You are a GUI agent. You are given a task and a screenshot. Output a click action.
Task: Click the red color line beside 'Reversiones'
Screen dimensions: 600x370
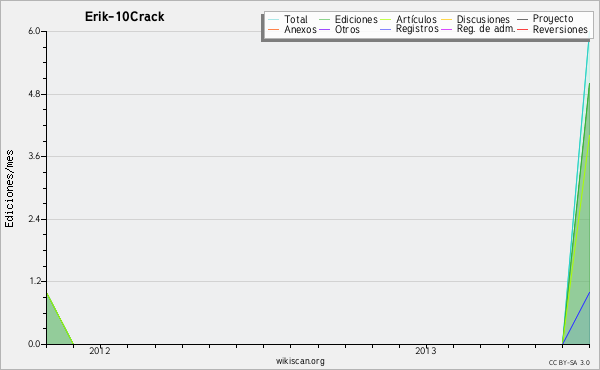[522, 29]
